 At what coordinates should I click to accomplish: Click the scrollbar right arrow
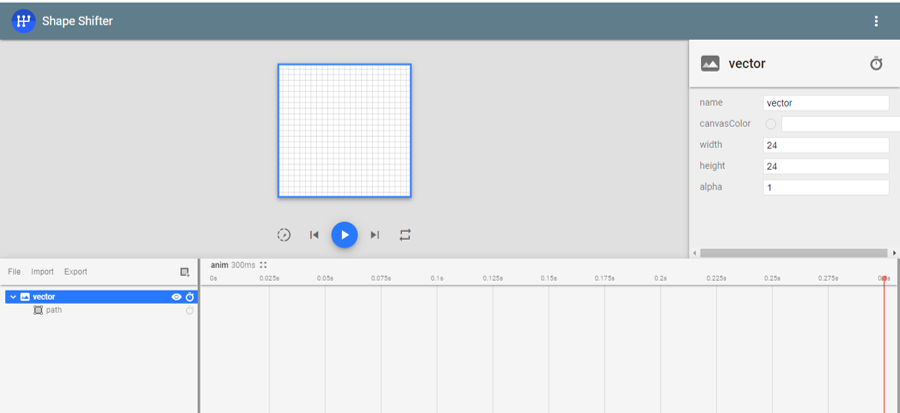(894, 253)
